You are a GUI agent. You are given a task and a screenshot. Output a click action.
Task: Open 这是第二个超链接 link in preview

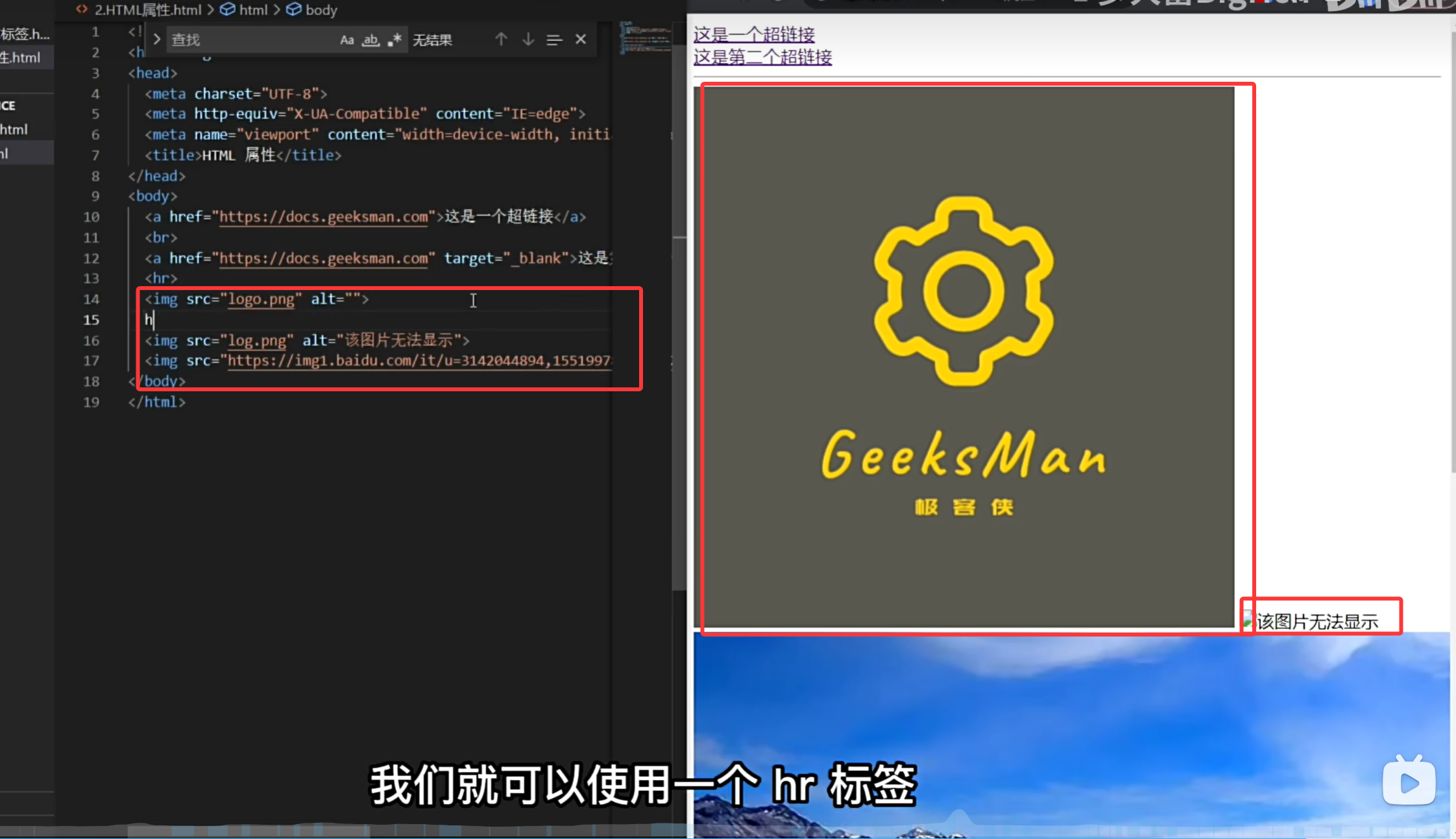pos(762,57)
